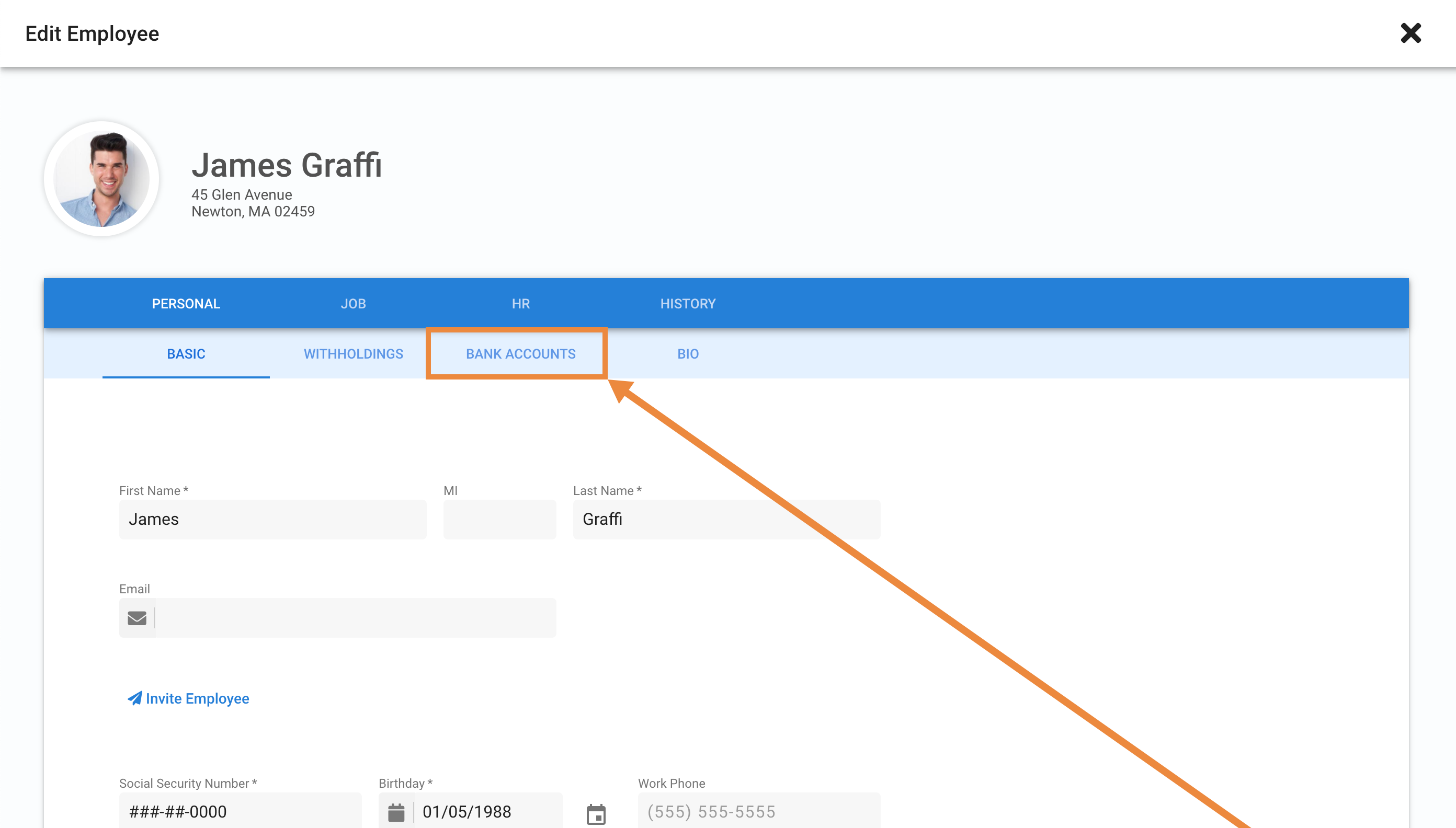Click calendar icon inside Birthday field
Viewport: 1456px width, 828px height.
click(x=396, y=812)
